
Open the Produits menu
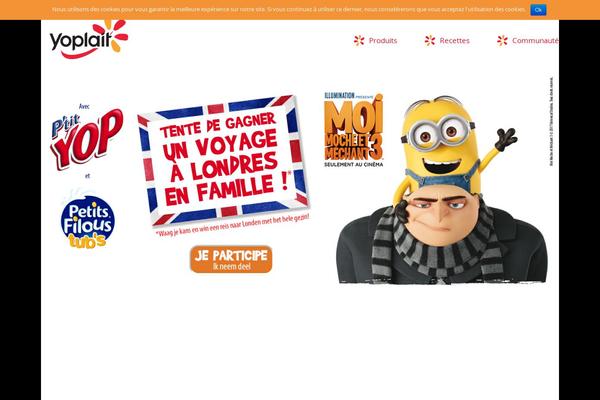tap(383, 41)
